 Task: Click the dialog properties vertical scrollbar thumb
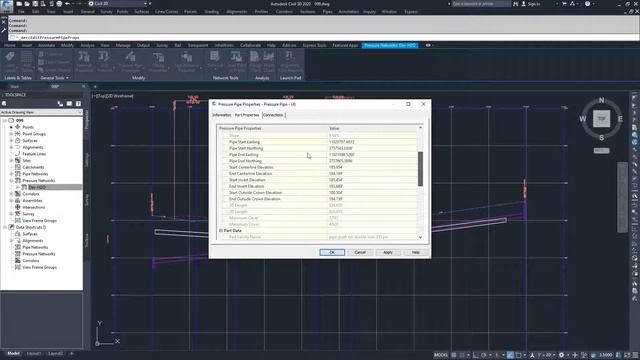click(420, 169)
